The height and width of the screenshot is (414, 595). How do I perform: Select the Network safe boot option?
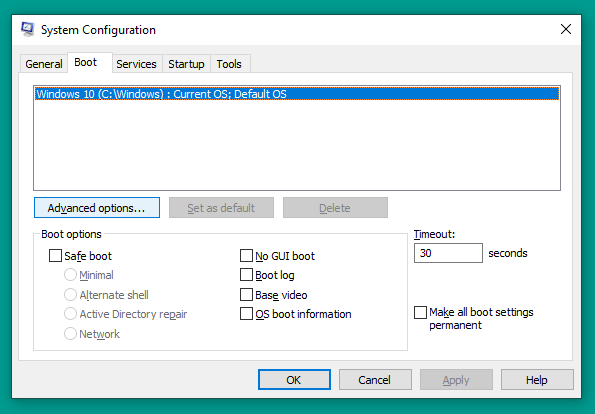click(70, 334)
